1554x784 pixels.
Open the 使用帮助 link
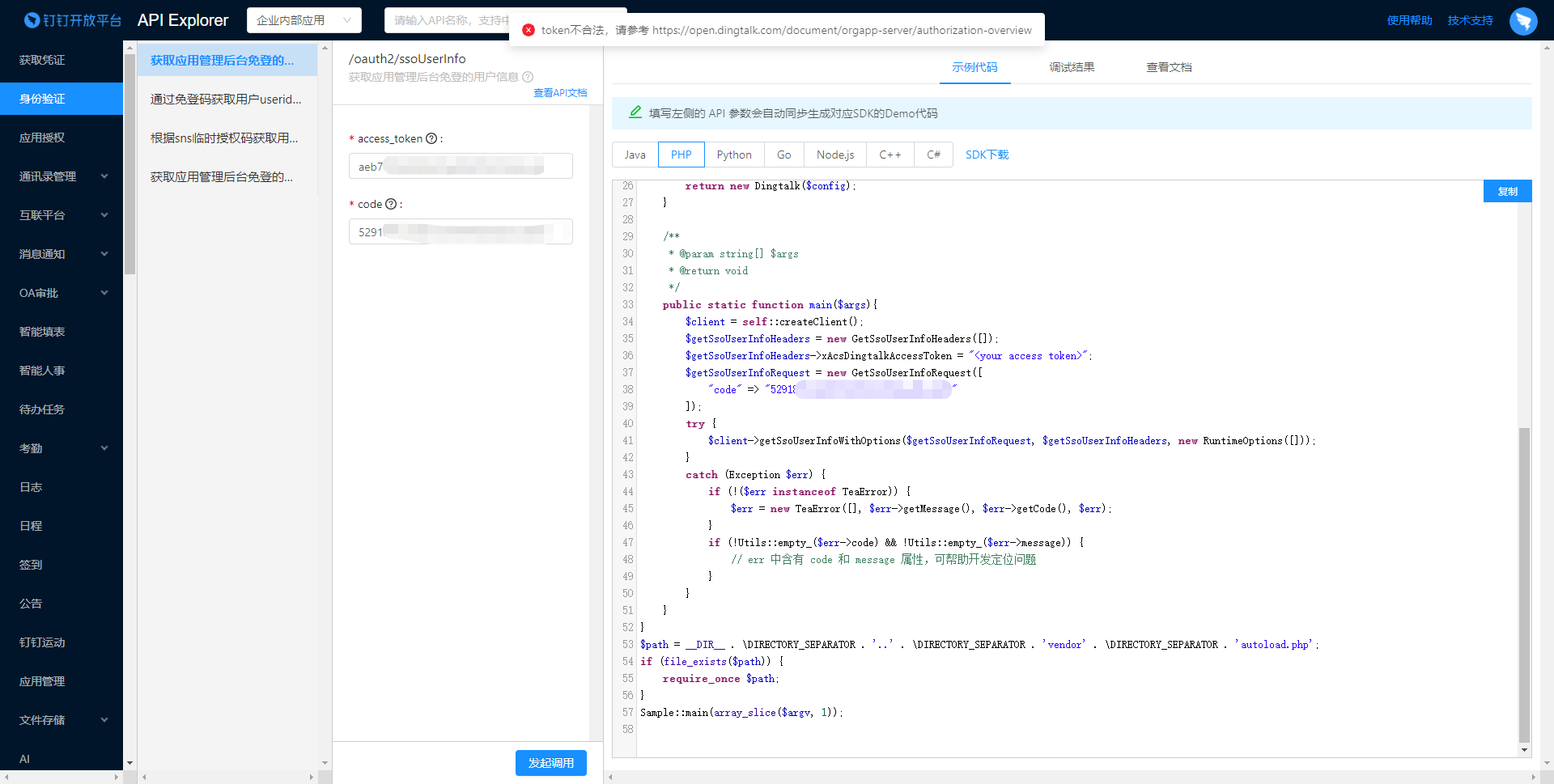pyautogui.click(x=1409, y=20)
